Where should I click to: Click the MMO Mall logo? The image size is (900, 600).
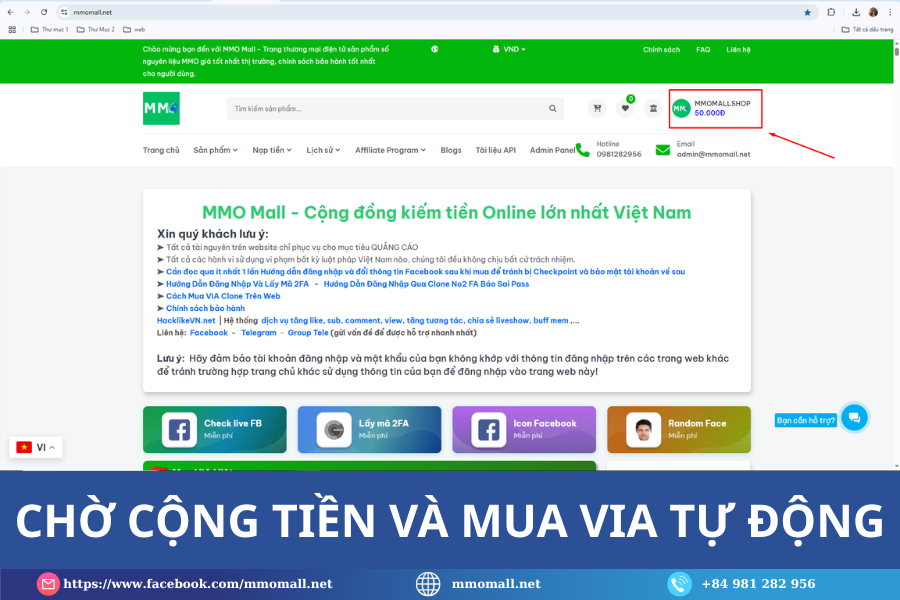(161, 108)
